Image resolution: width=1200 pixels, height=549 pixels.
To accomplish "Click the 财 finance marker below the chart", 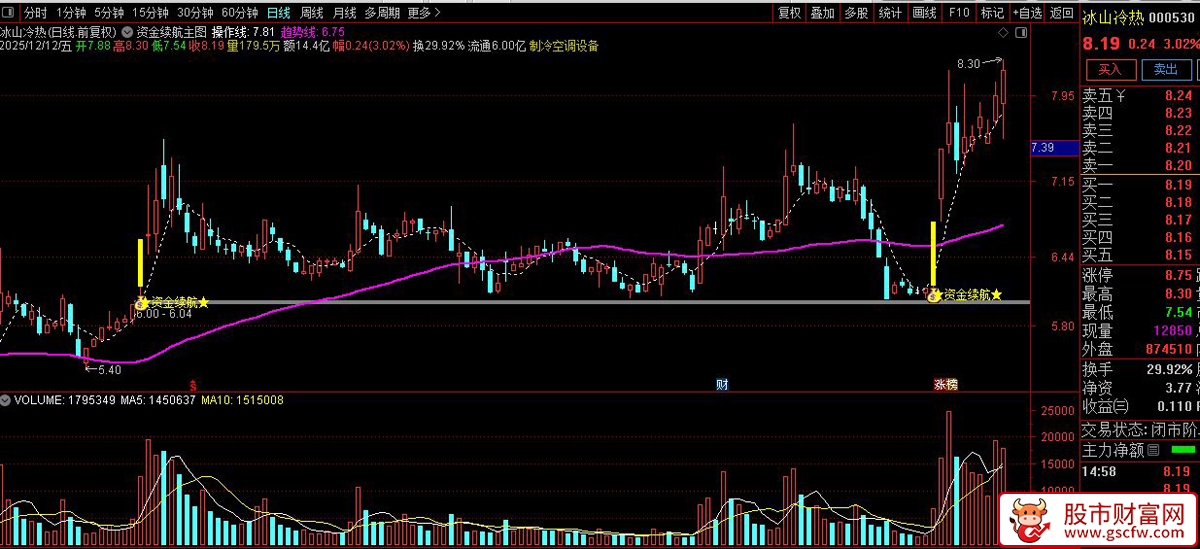I will pyautogui.click(x=721, y=384).
